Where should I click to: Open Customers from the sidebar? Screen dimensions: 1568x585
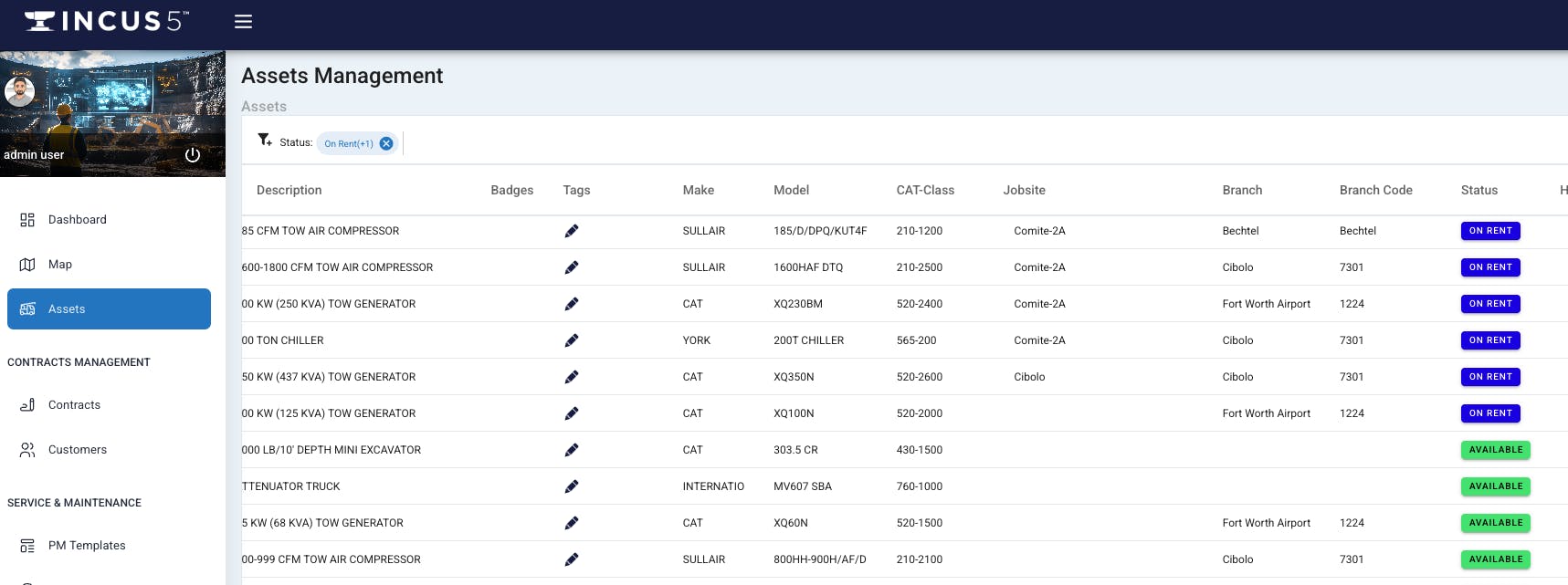[x=77, y=450]
